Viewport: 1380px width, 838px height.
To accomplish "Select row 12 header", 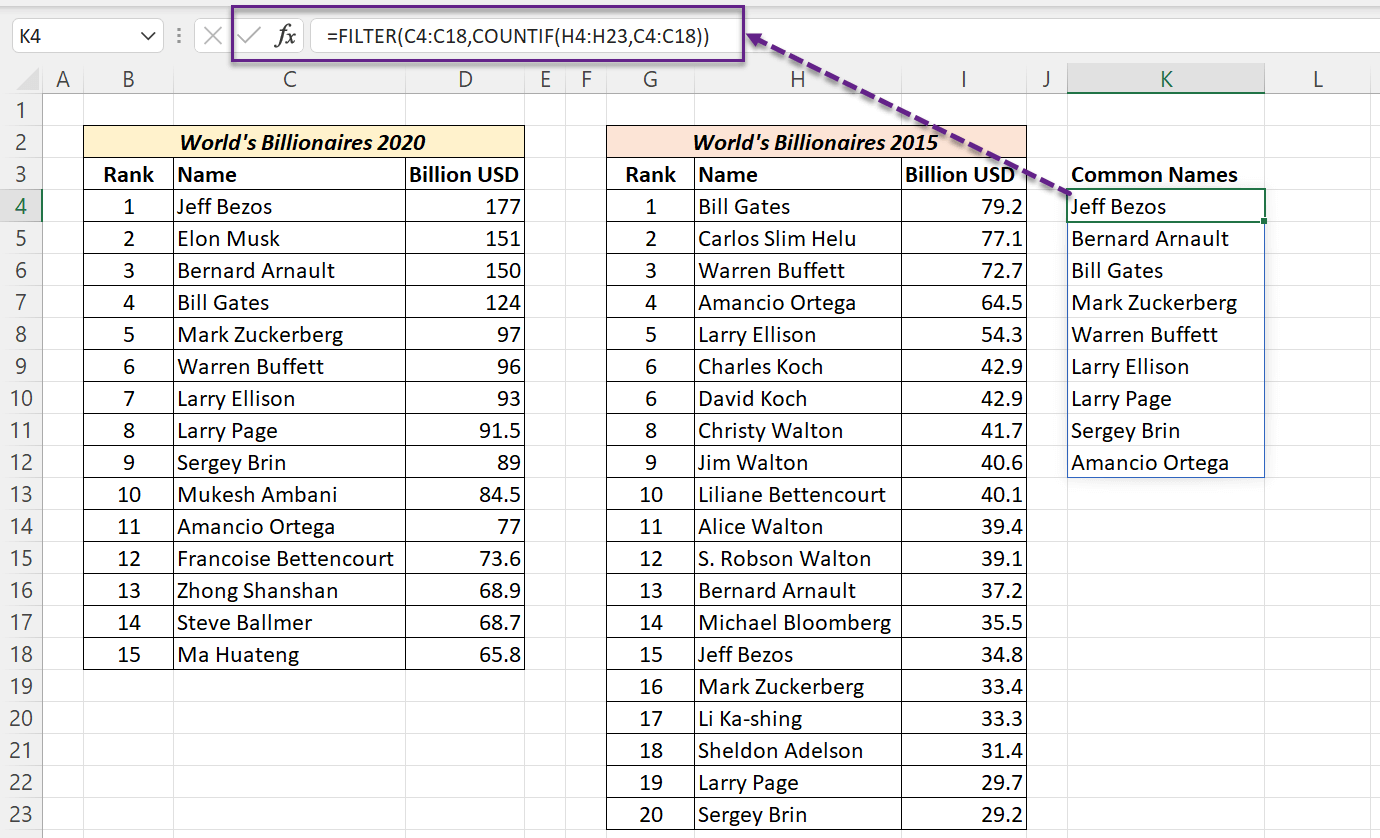I will click(22, 462).
